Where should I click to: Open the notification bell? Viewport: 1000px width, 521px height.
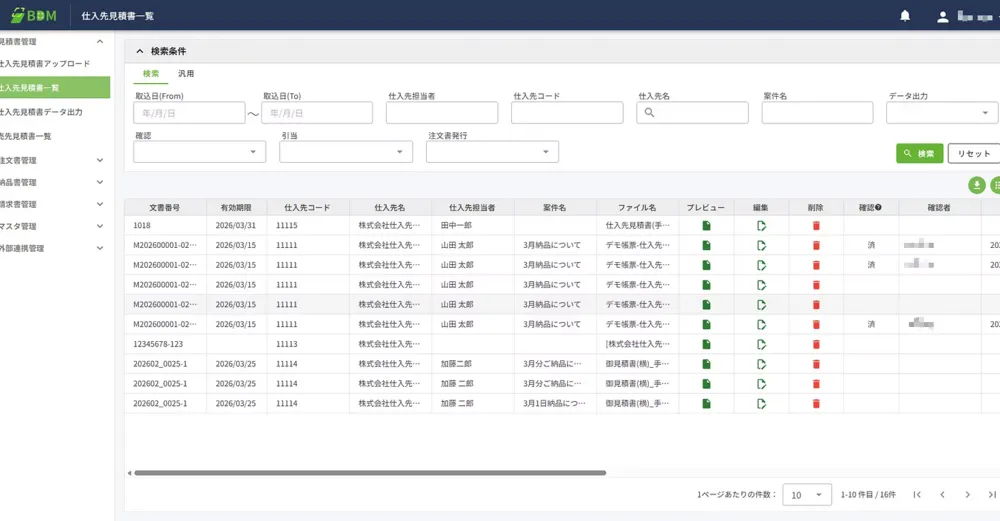pos(905,16)
